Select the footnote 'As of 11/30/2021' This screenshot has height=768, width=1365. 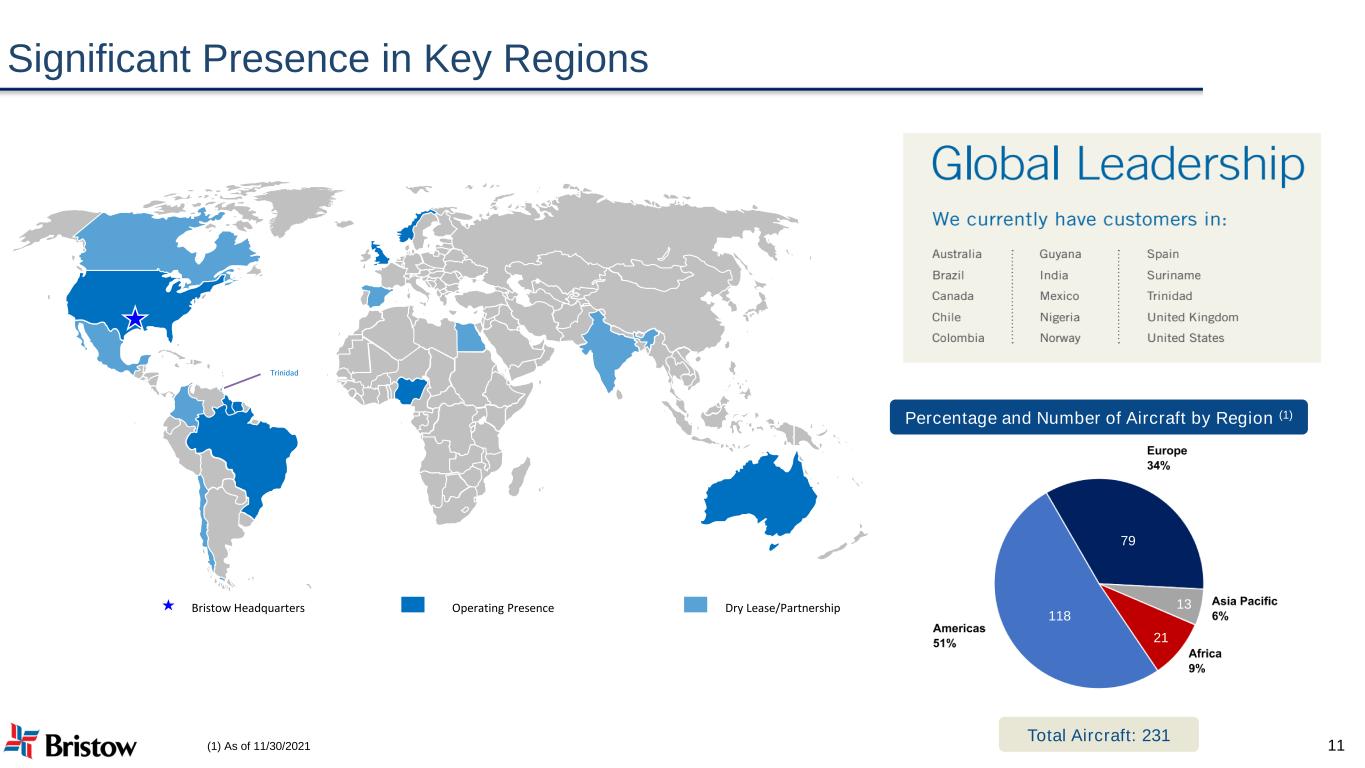[x=265, y=747]
